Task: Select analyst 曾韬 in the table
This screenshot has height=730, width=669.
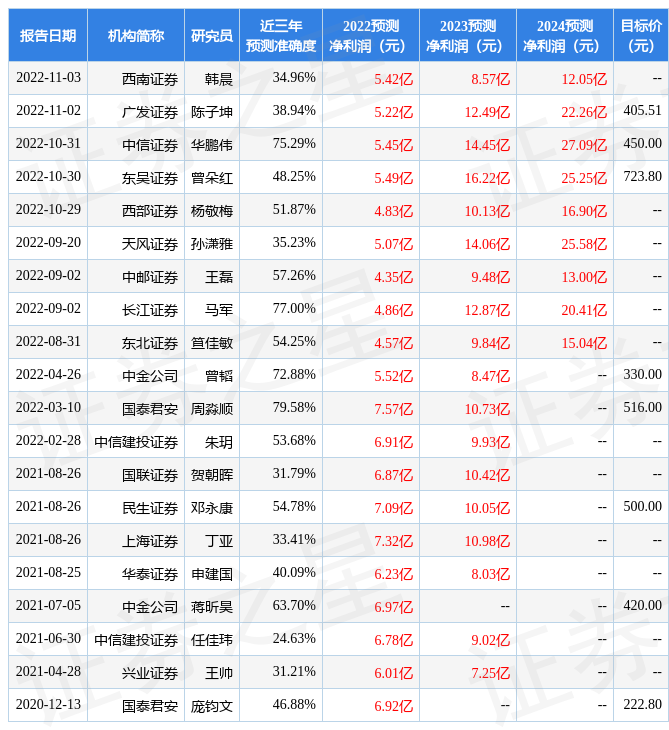Action: (212, 375)
